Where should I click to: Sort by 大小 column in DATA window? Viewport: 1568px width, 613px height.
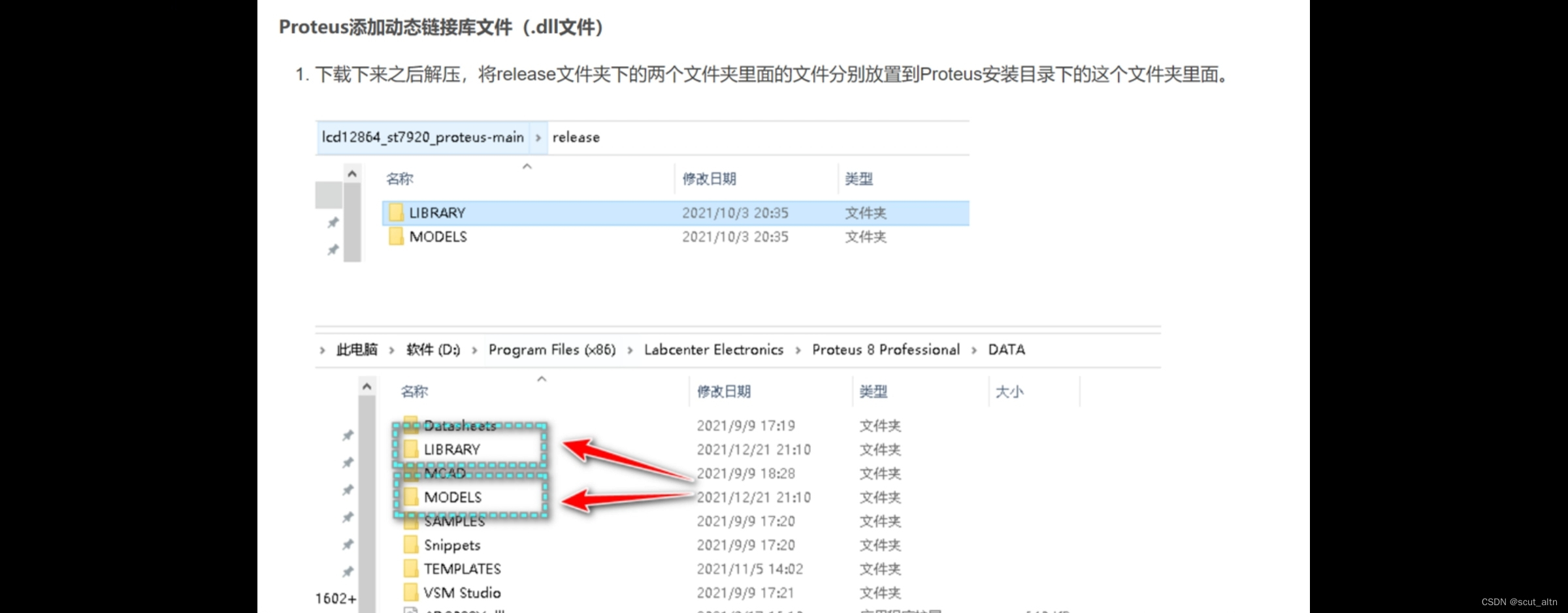[1009, 392]
